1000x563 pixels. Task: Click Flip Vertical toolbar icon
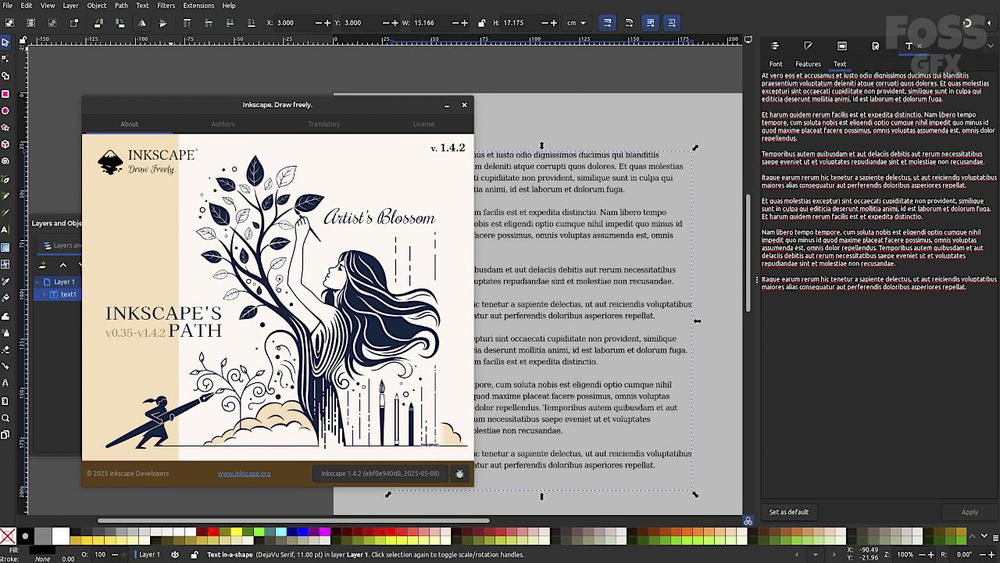163,23
